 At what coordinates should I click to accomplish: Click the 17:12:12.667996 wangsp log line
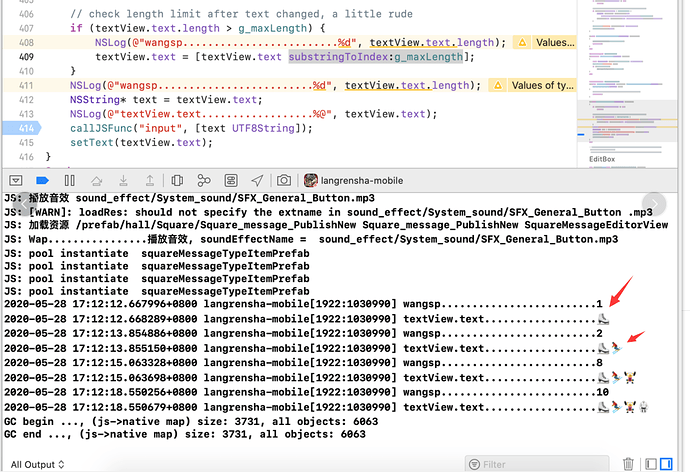[303, 304]
